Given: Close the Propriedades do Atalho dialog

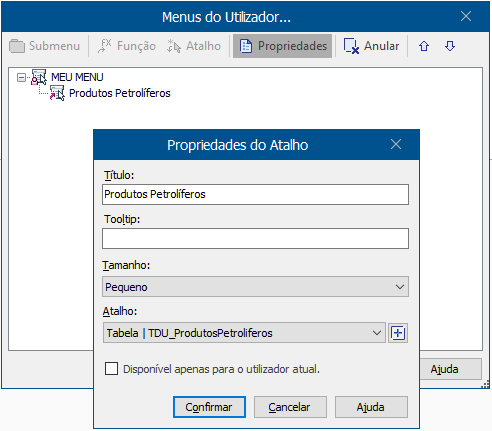Looking at the screenshot, I should click(396, 145).
